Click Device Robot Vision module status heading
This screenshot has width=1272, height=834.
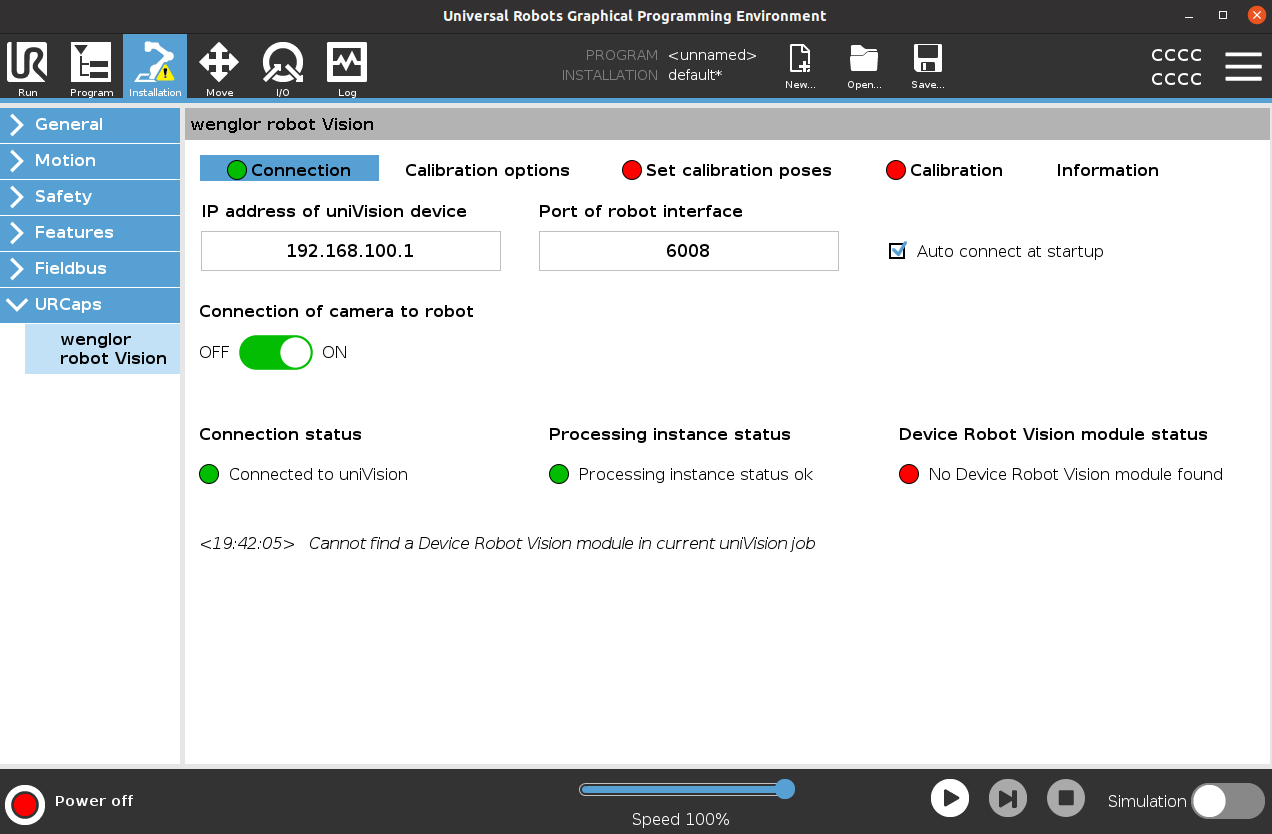(x=1053, y=434)
